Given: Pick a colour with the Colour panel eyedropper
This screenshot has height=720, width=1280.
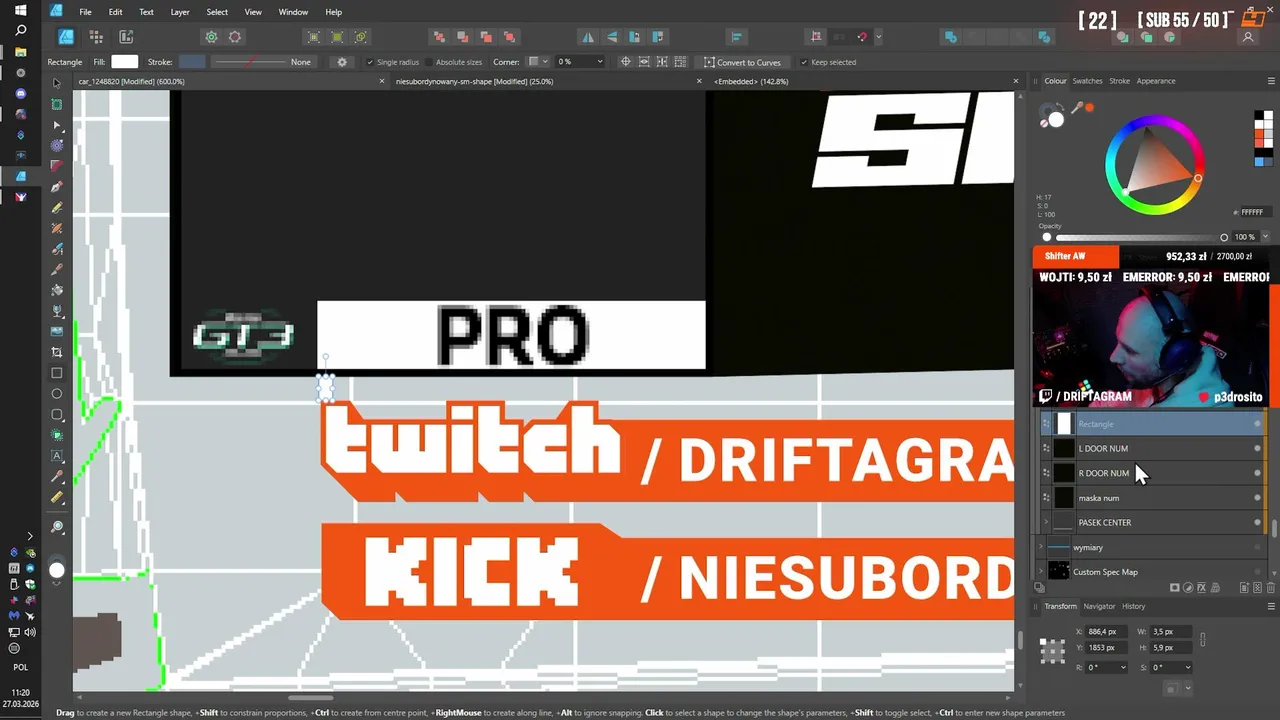Looking at the screenshot, I should click(x=1078, y=108).
